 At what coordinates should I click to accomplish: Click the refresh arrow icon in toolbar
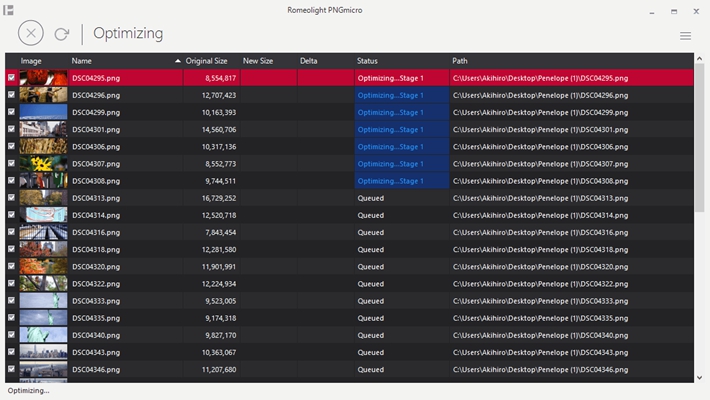pyautogui.click(x=62, y=34)
